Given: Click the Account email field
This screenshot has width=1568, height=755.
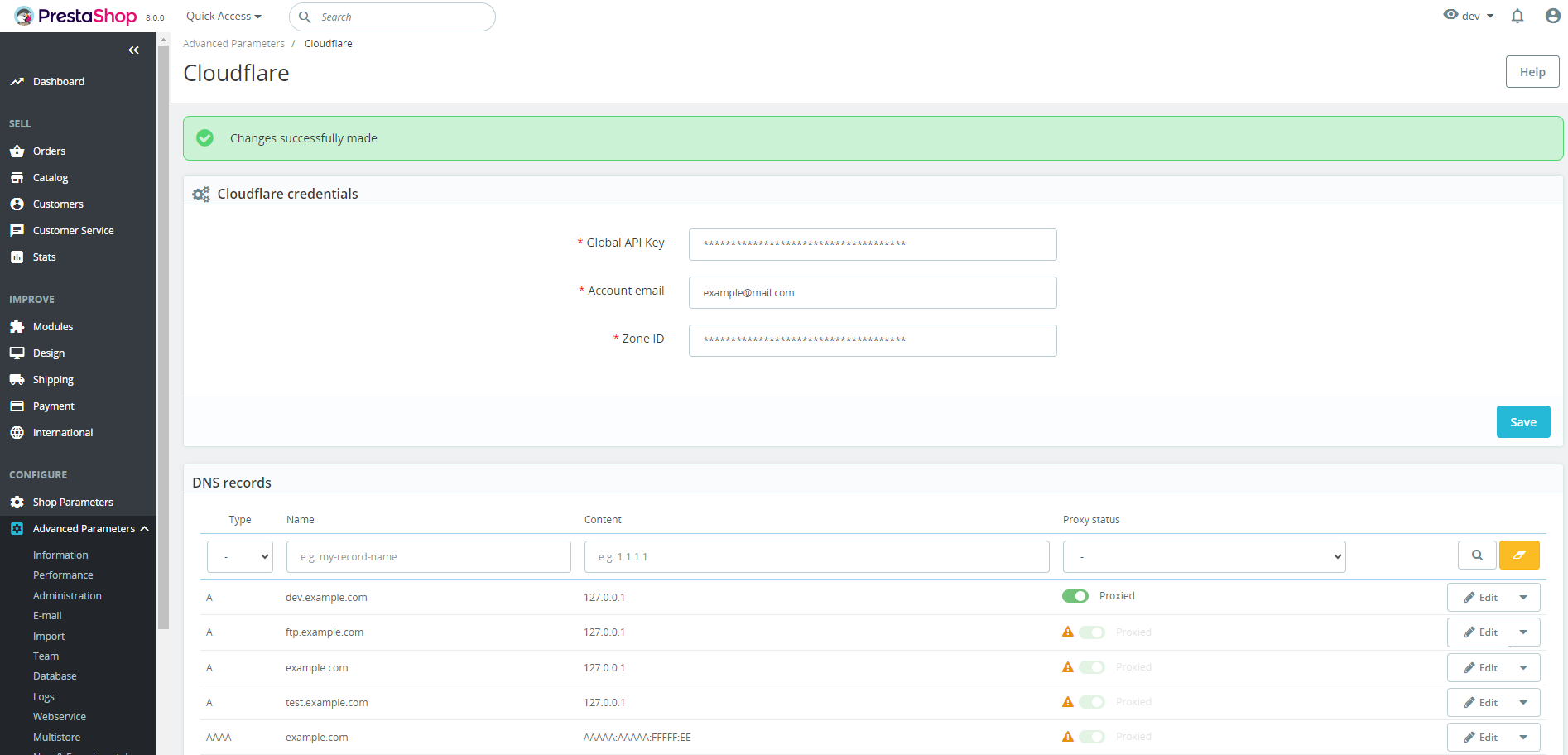Looking at the screenshot, I should (x=873, y=292).
